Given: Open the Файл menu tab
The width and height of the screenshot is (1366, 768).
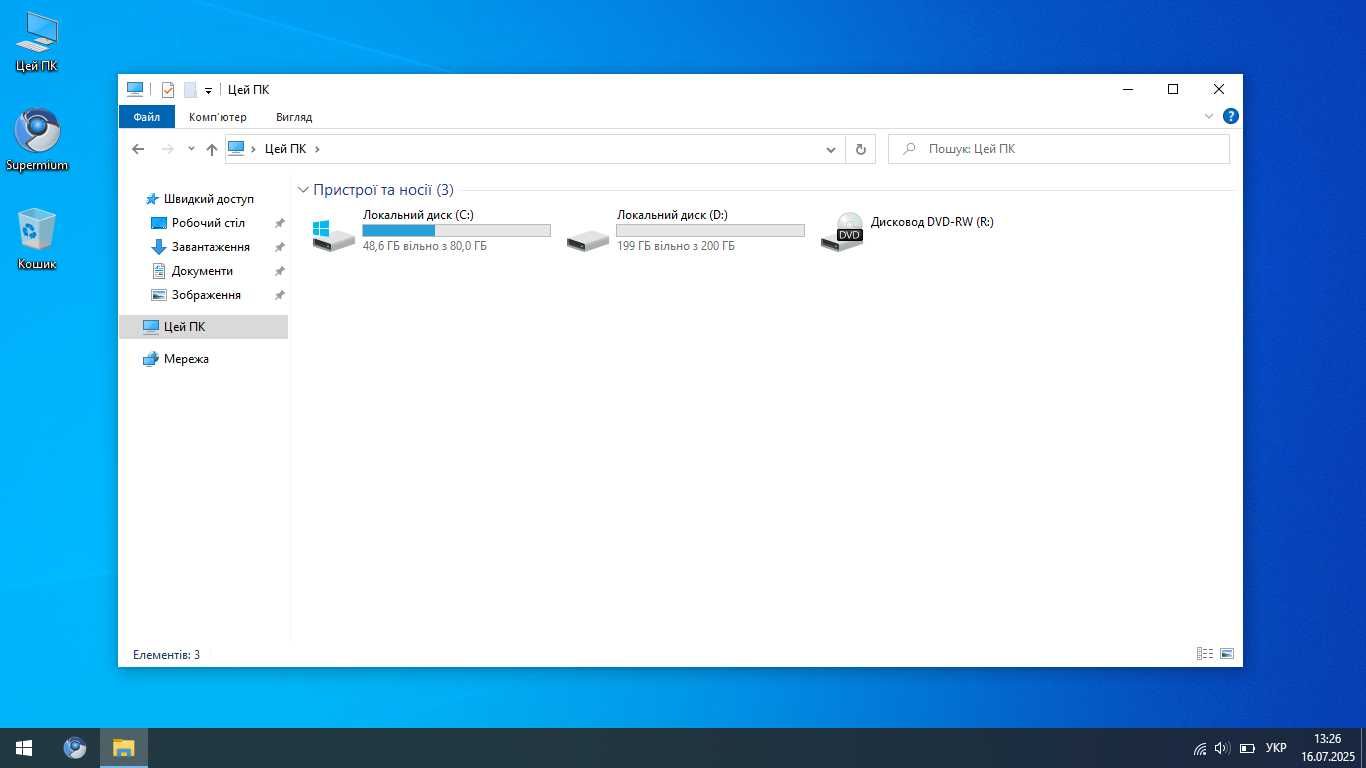Looking at the screenshot, I should click(x=146, y=117).
